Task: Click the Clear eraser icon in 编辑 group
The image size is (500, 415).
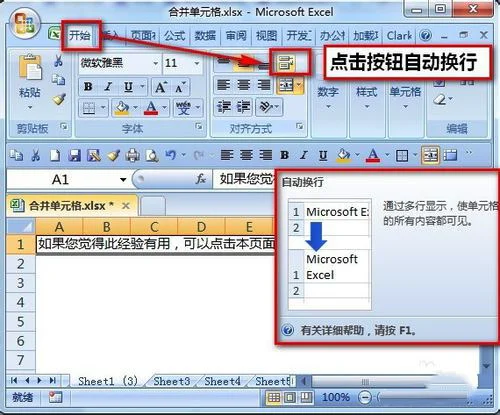Action: point(440,99)
